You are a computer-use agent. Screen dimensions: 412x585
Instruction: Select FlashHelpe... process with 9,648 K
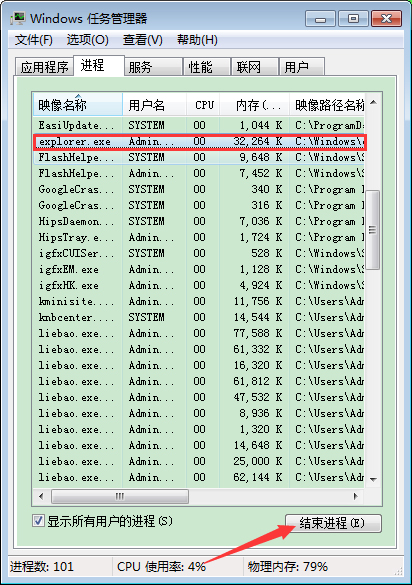[199, 157]
